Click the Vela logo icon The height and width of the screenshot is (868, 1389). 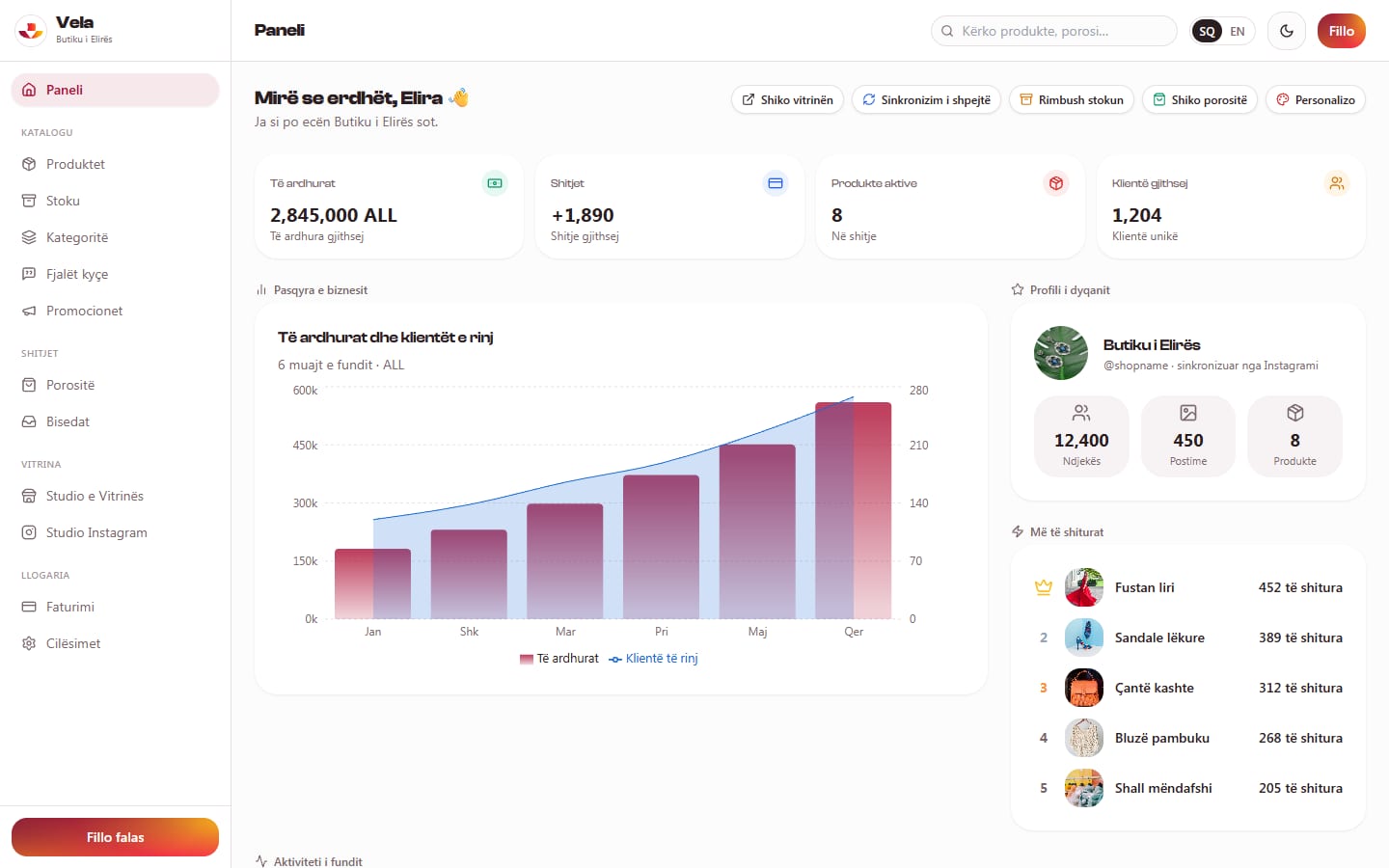click(31, 31)
